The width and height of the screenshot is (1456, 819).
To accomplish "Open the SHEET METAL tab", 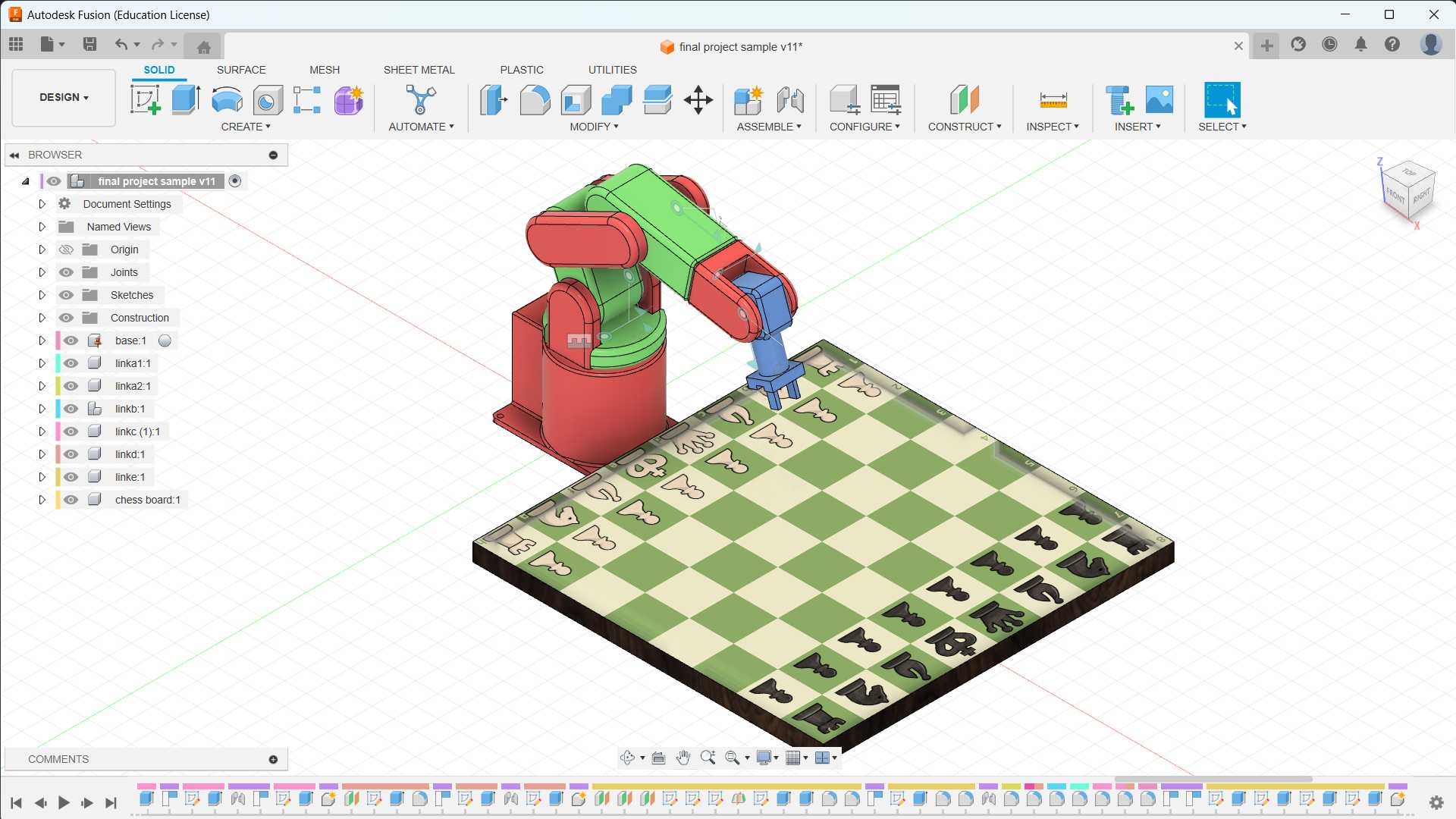I will (419, 70).
